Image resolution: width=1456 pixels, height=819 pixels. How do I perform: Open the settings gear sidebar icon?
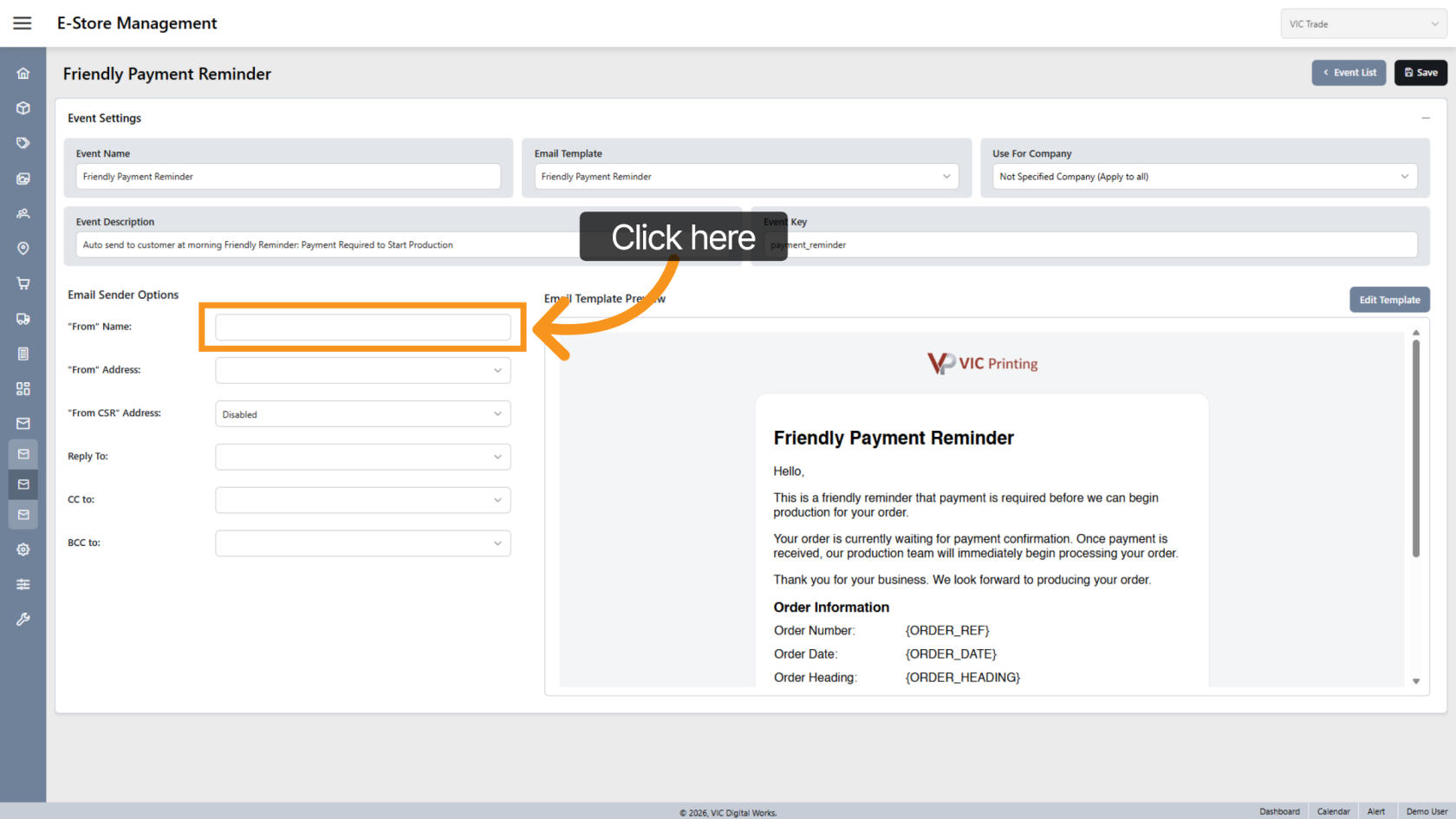click(x=23, y=549)
